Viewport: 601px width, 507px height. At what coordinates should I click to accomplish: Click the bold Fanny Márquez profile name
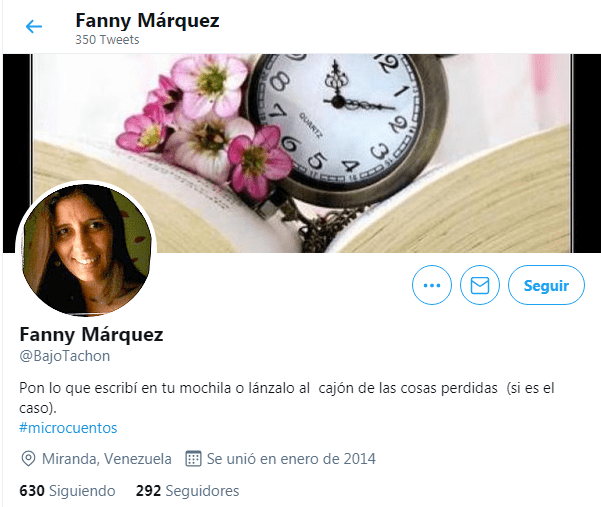[91, 334]
